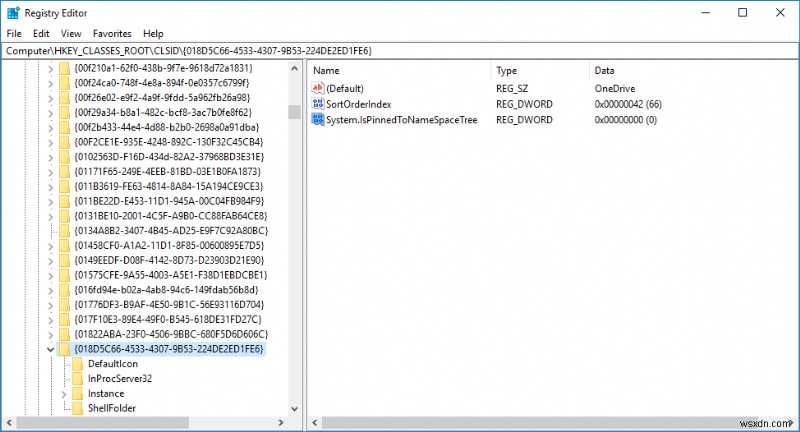Expand the {0102563D-F16D-434d-82A2-37968BD3E31E} key
Screen dimensions: 800x432
point(50,157)
